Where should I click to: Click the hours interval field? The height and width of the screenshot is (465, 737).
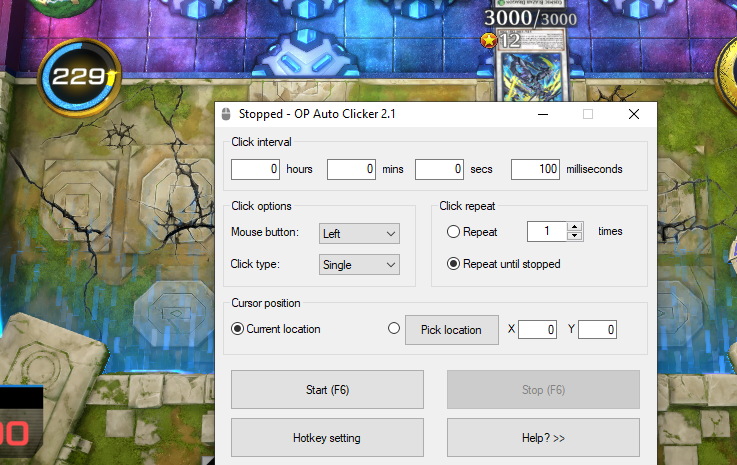coord(255,169)
